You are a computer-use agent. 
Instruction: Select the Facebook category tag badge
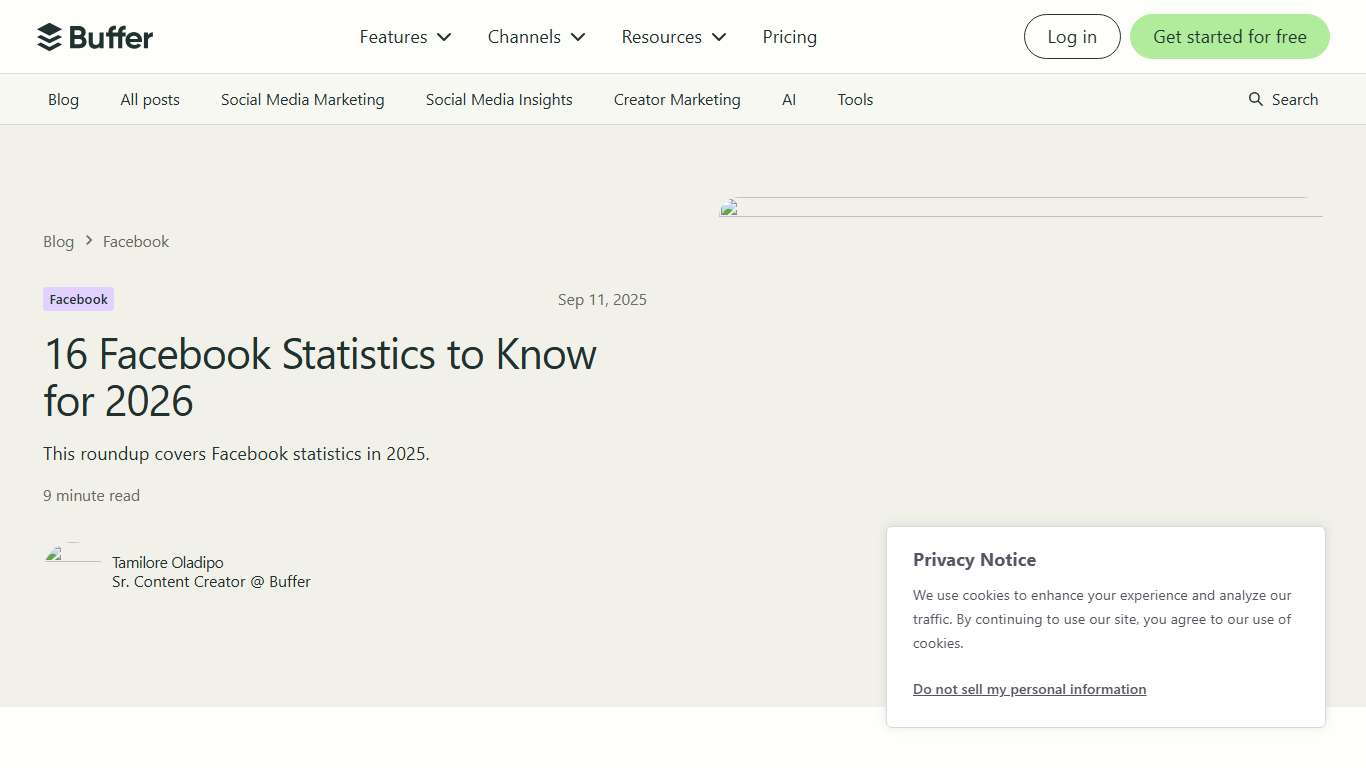[78, 298]
